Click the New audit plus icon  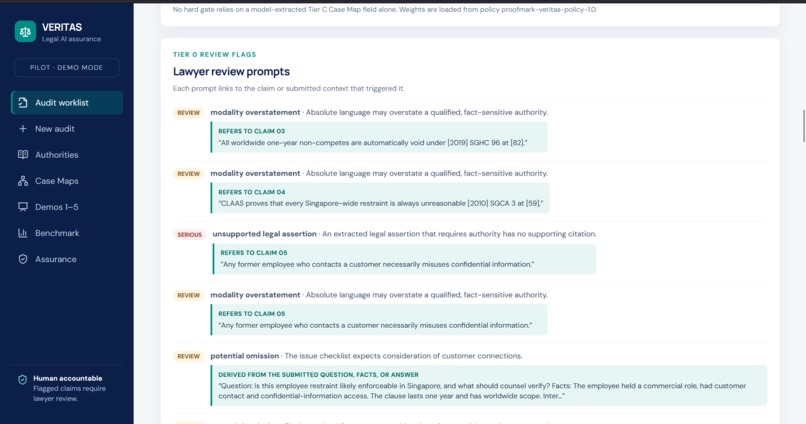click(23, 128)
